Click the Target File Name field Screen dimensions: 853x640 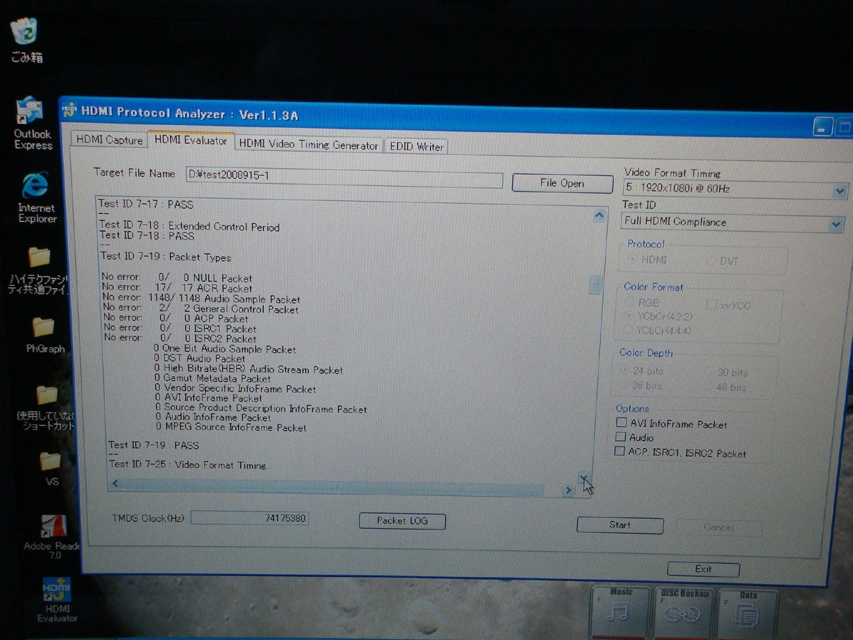(344, 177)
